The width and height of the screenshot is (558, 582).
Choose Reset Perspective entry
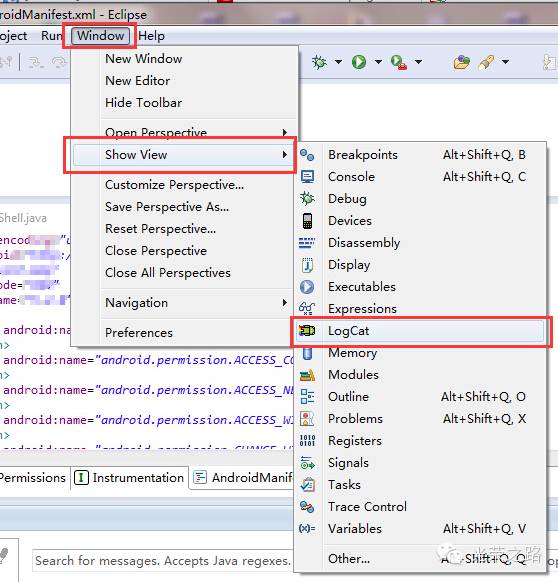(x=160, y=229)
